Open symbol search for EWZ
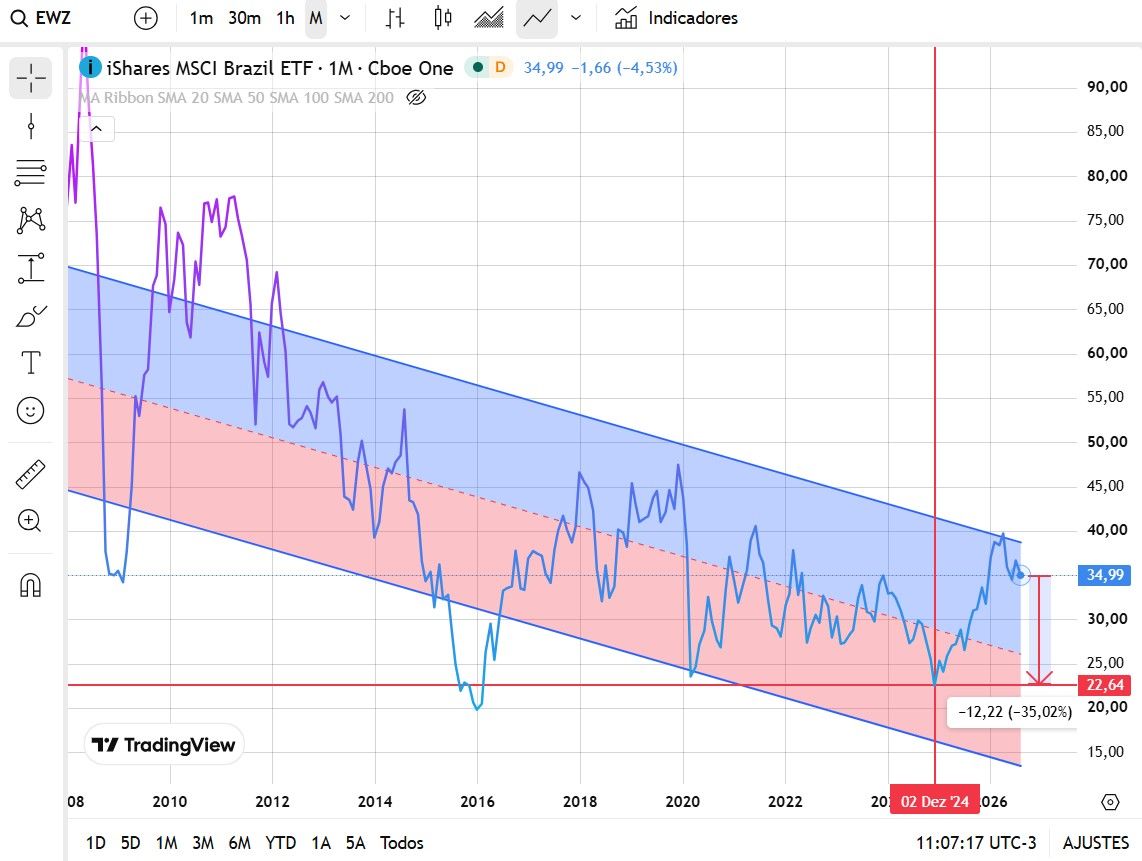The height and width of the screenshot is (861, 1142). pyautogui.click(x=42, y=17)
